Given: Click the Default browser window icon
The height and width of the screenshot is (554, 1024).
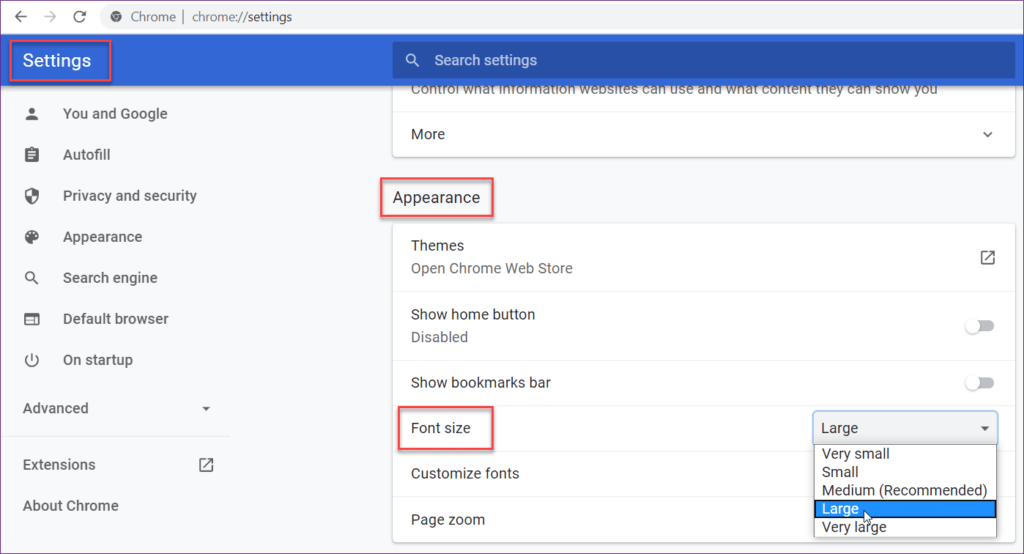Looking at the screenshot, I should pyautogui.click(x=31, y=319).
